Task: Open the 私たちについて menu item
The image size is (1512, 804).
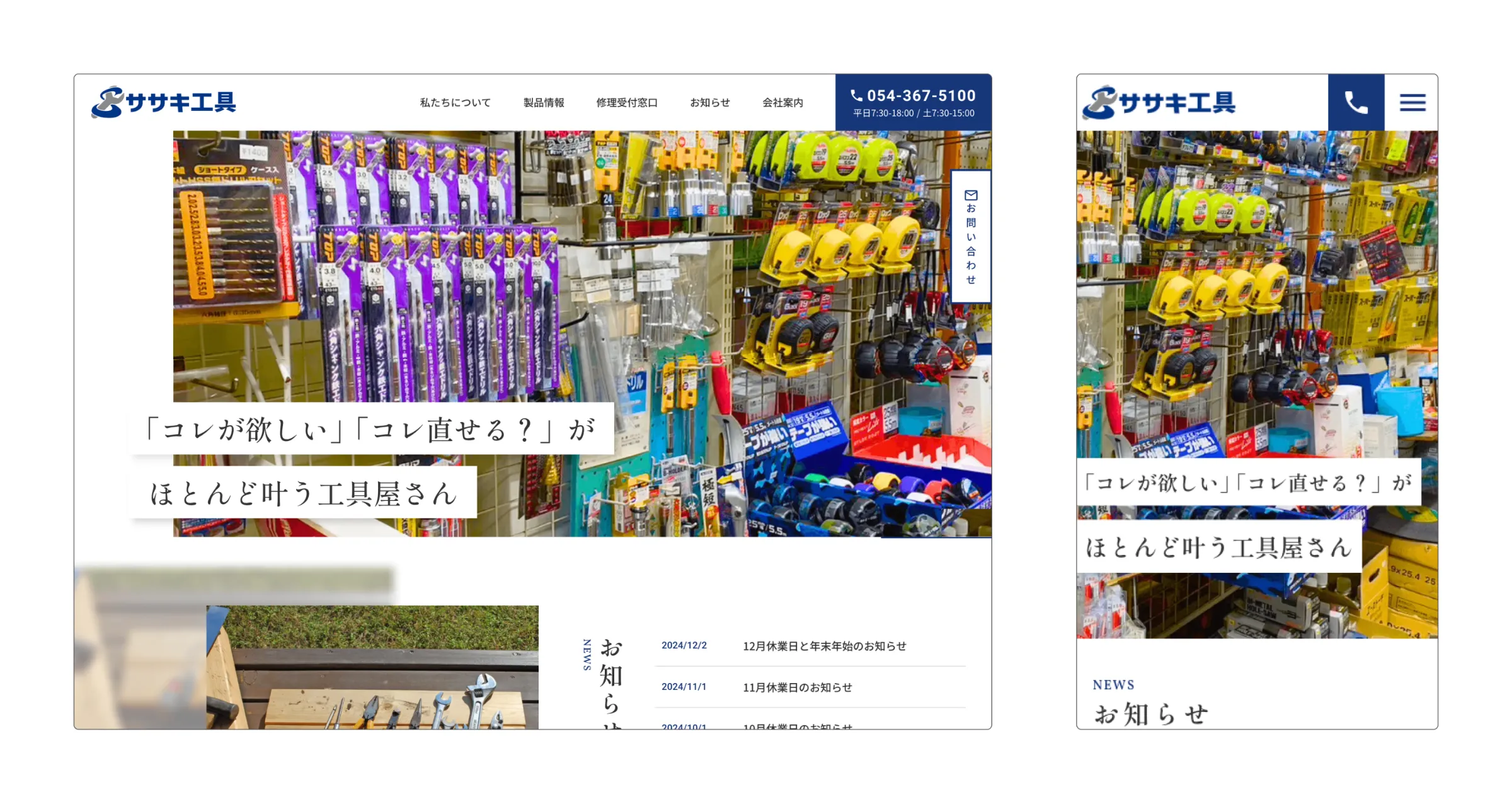Action: coord(455,103)
